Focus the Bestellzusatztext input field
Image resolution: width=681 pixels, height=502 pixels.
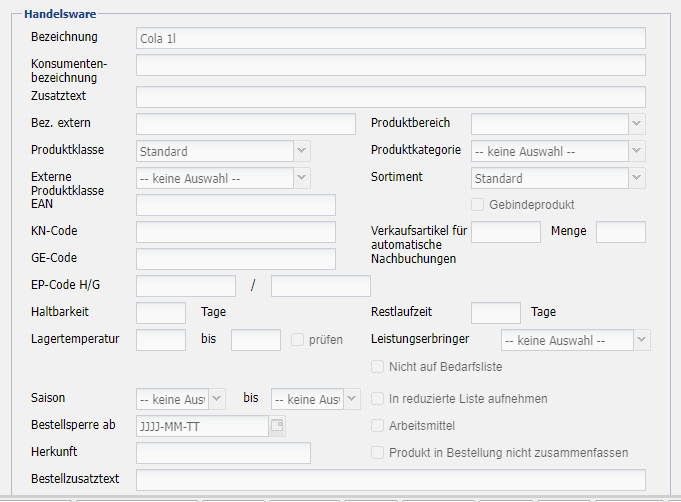click(390, 480)
